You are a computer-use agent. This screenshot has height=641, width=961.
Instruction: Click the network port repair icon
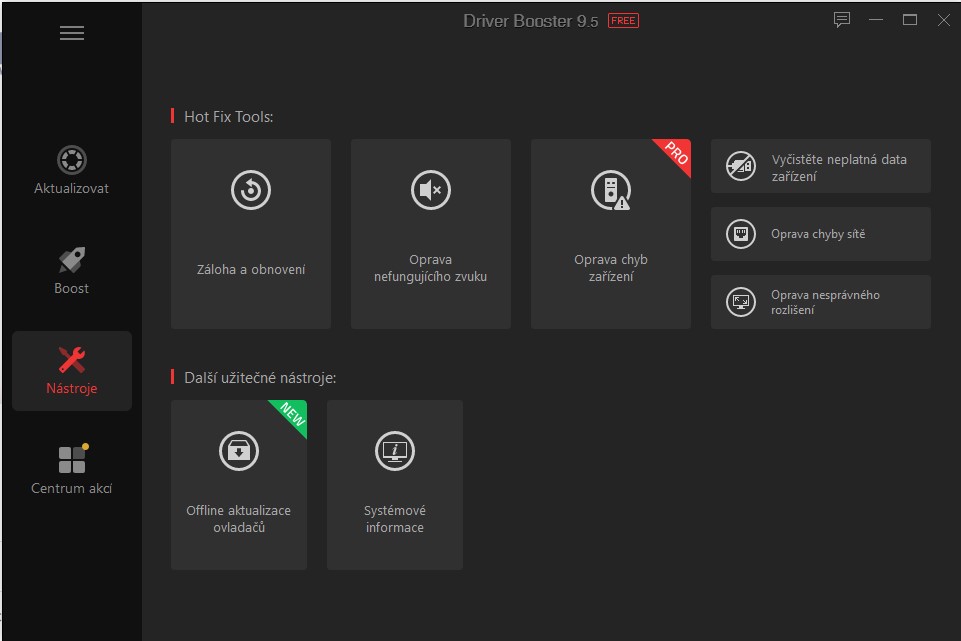click(741, 234)
